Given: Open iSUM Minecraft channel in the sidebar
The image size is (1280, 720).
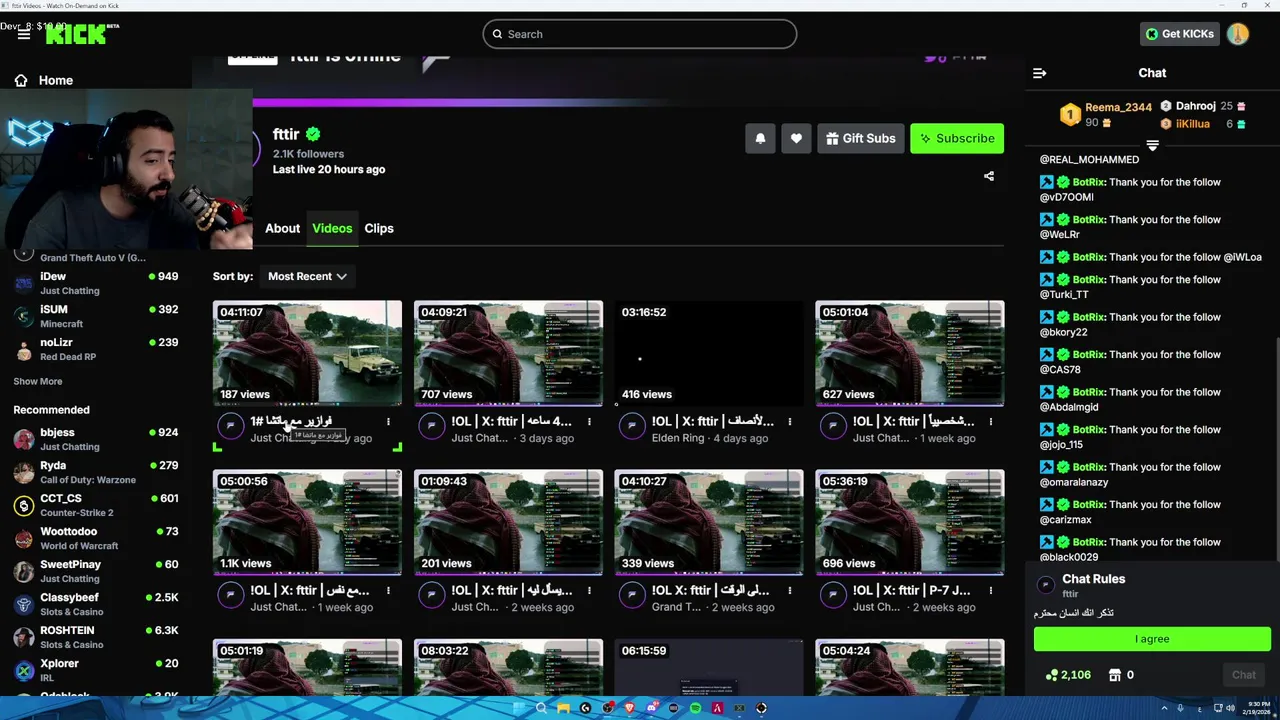Looking at the screenshot, I should tap(96, 316).
